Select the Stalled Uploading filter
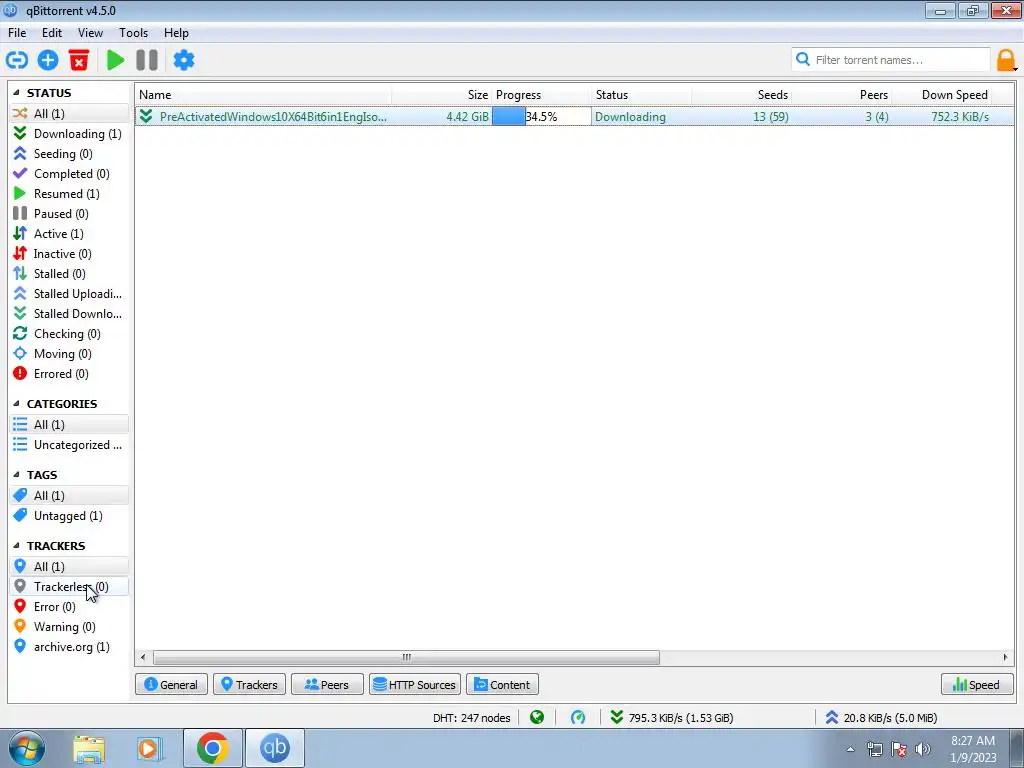The width and height of the screenshot is (1024, 768). tap(69, 294)
